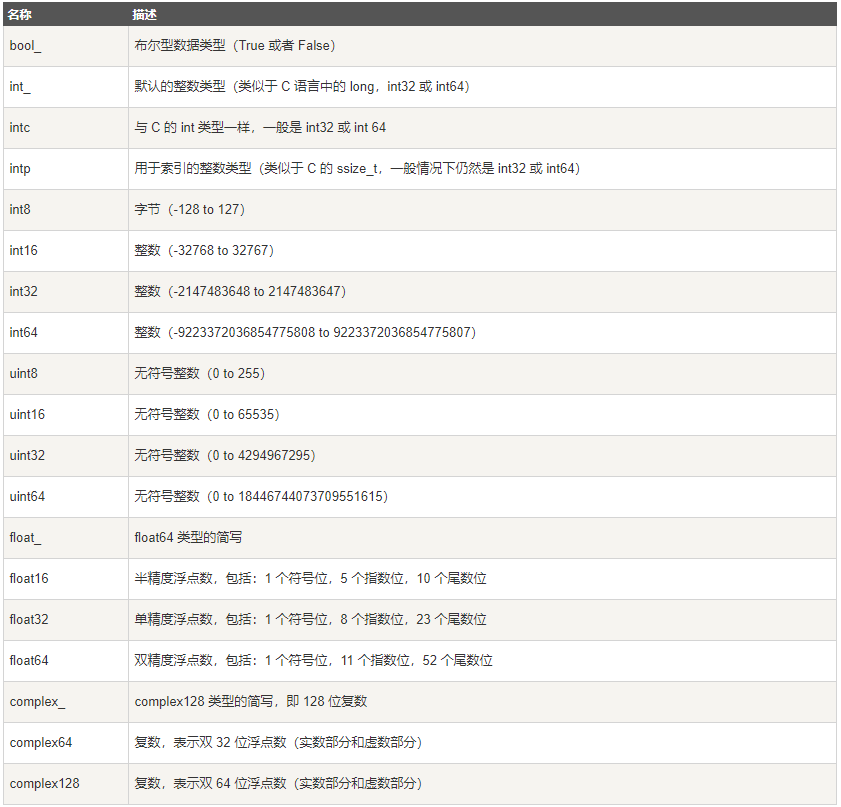Select the float32 name cell
The height and width of the screenshot is (807, 841).
click(65, 620)
